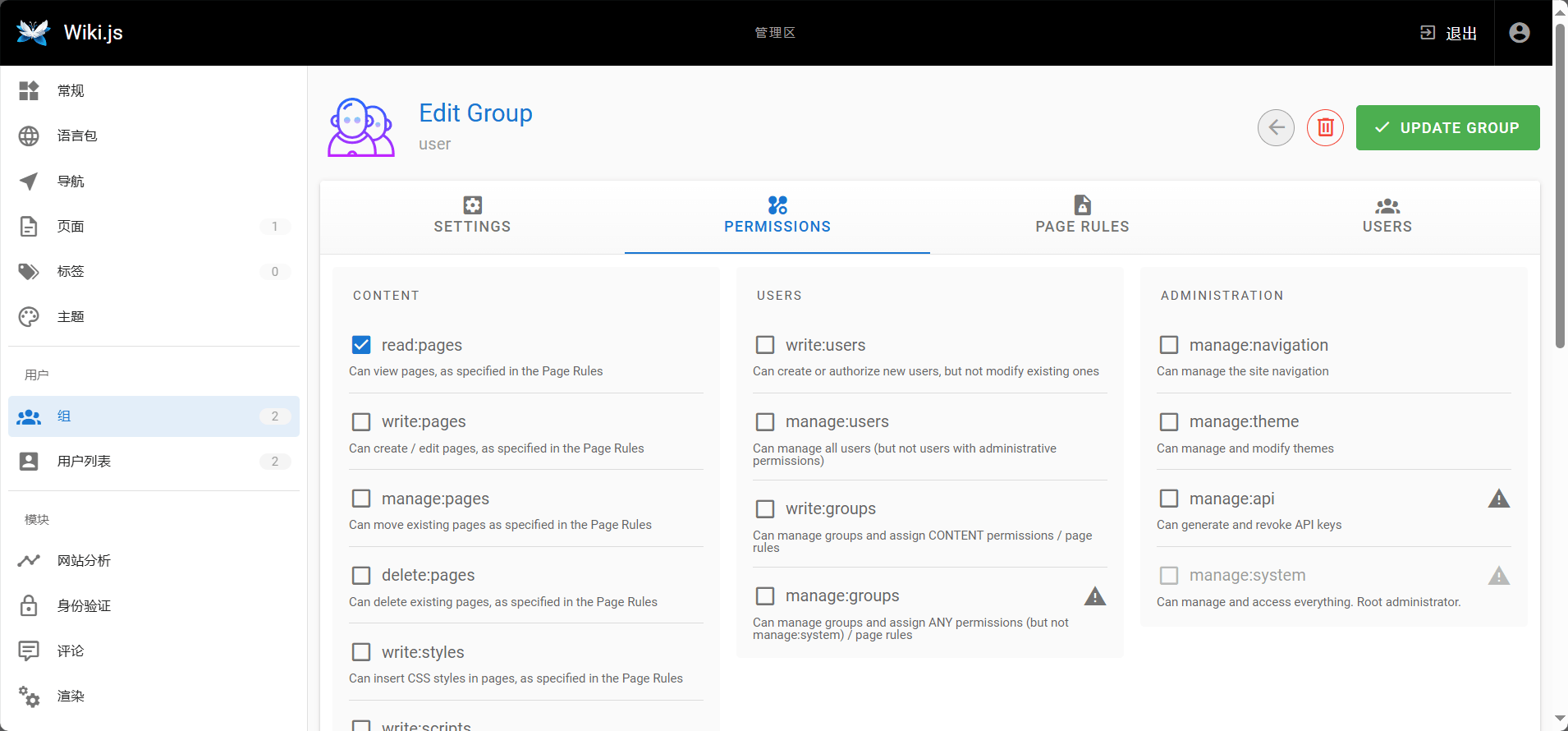Uncheck the read:pages permission
The width and height of the screenshot is (1568, 731).
click(361, 345)
